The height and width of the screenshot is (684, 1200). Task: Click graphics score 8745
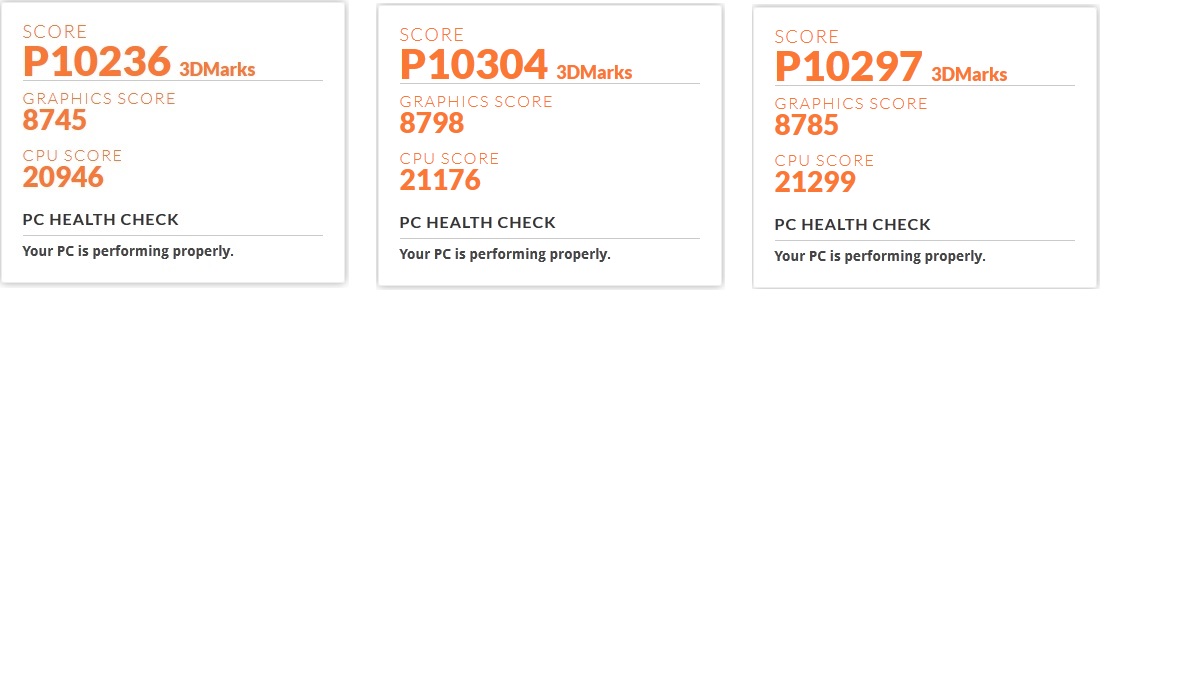[x=55, y=120]
